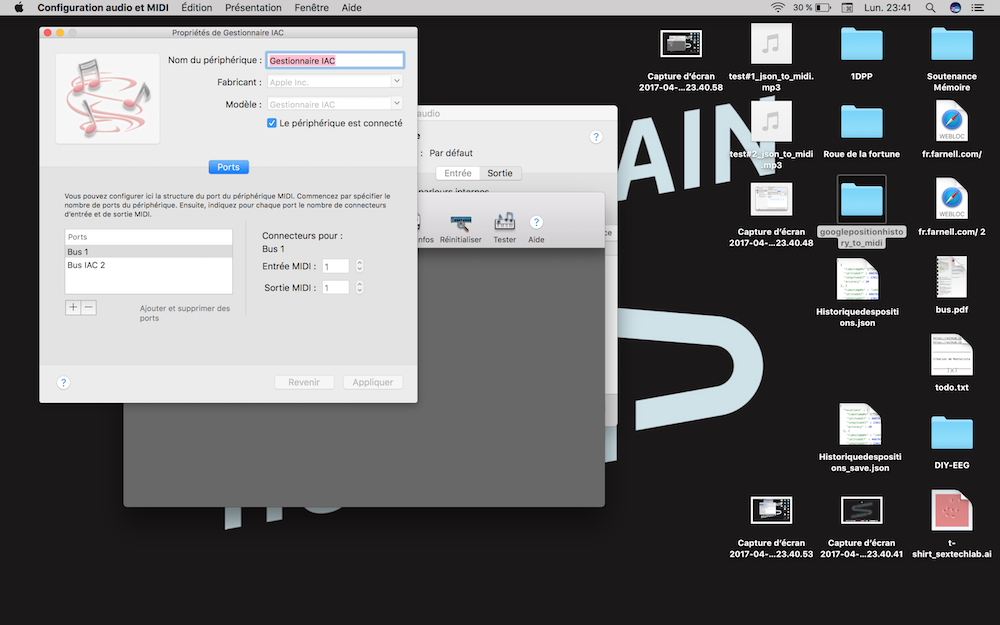This screenshot has height=625, width=1000.
Task: Click the Tester keyboard icon
Action: tap(504, 223)
